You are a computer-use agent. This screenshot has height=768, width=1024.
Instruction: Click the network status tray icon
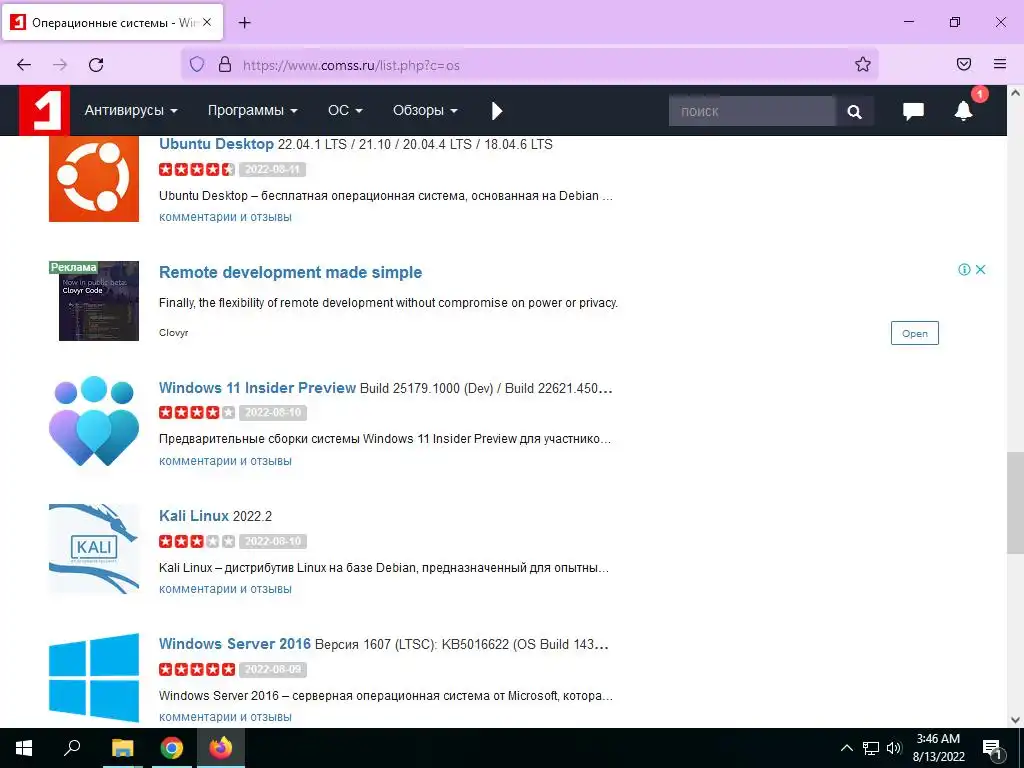click(x=871, y=748)
